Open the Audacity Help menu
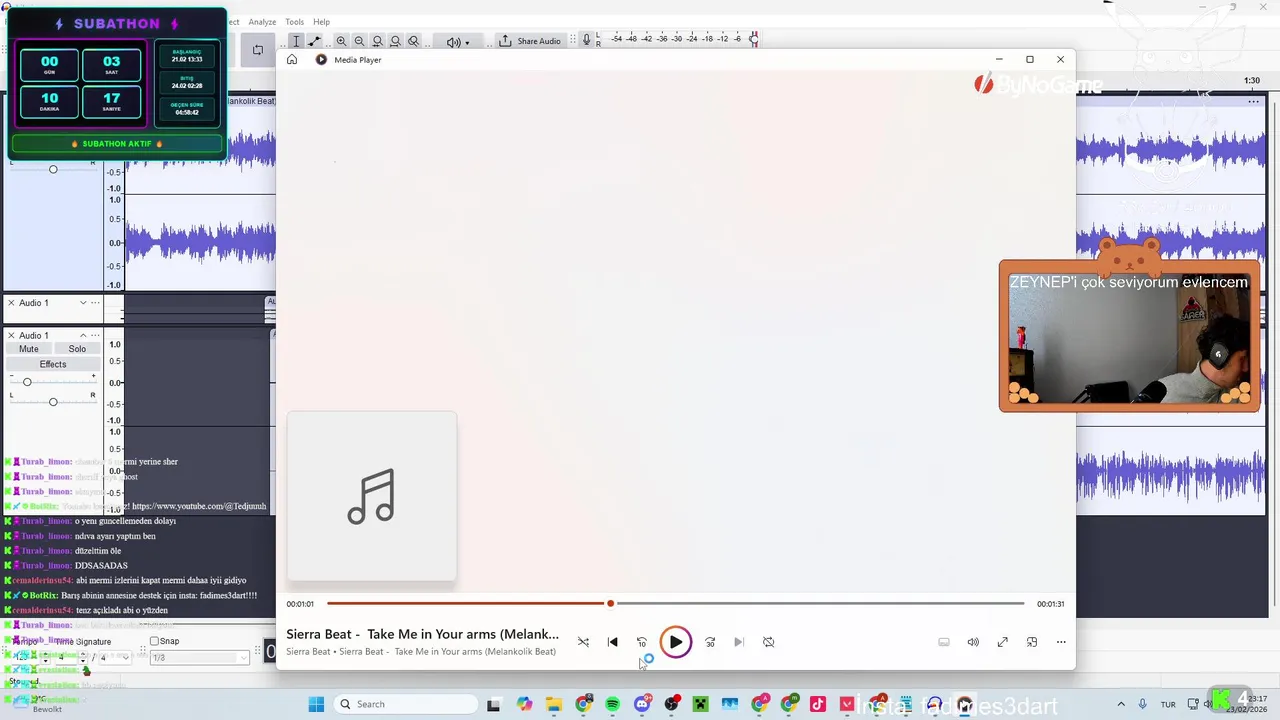 (321, 22)
